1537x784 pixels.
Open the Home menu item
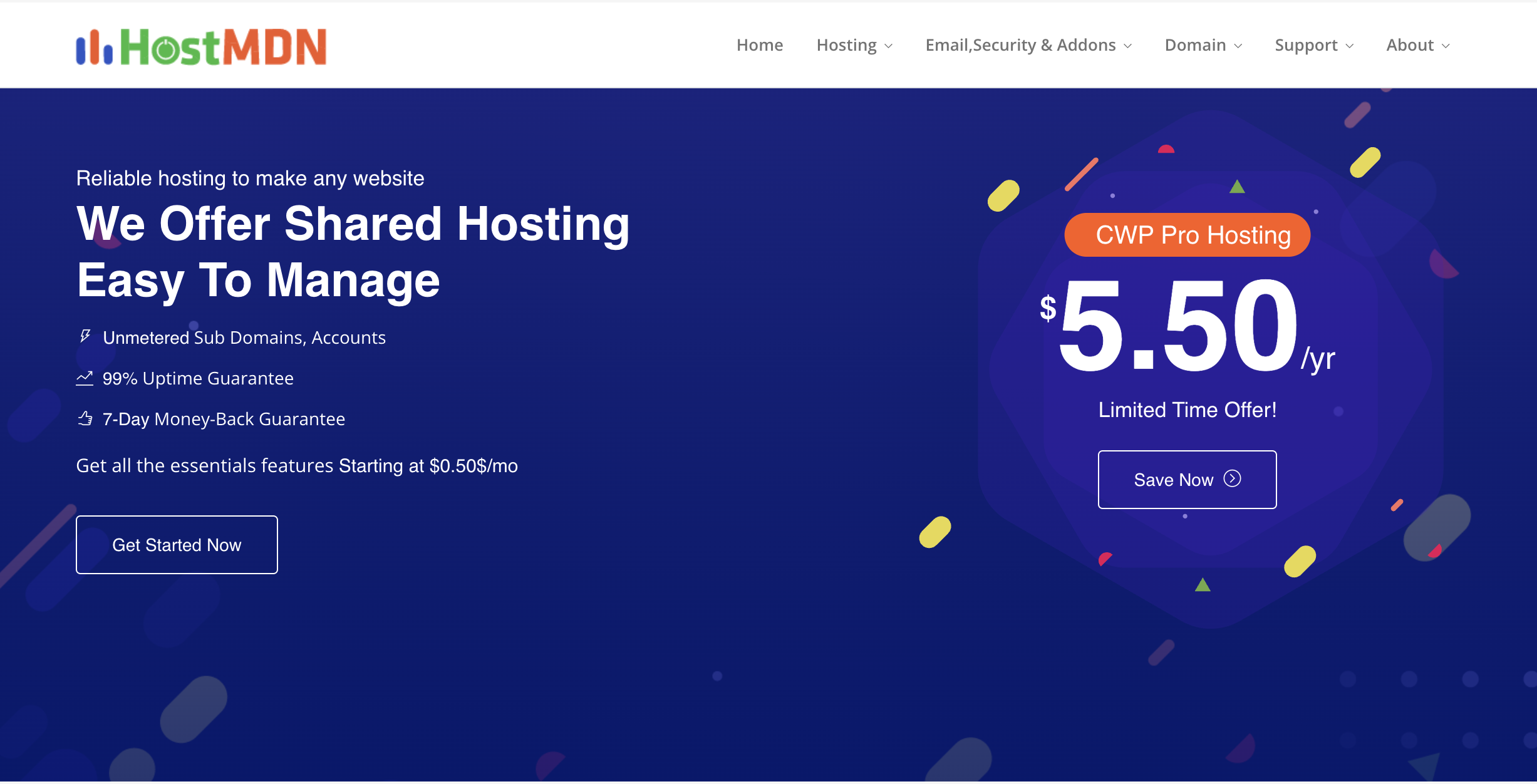tap(759, 45)
